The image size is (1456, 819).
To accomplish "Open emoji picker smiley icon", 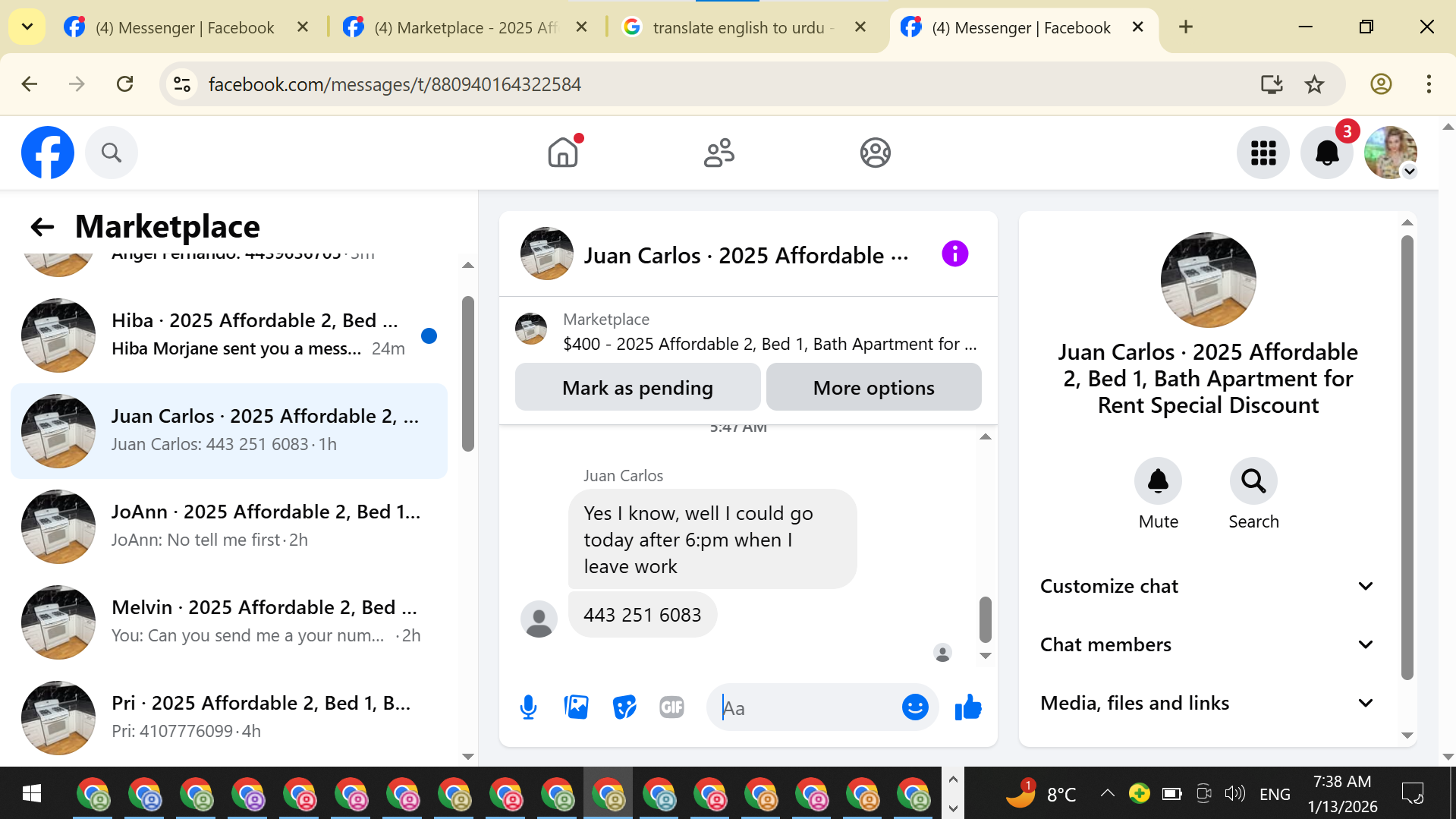I will (915, 707).
